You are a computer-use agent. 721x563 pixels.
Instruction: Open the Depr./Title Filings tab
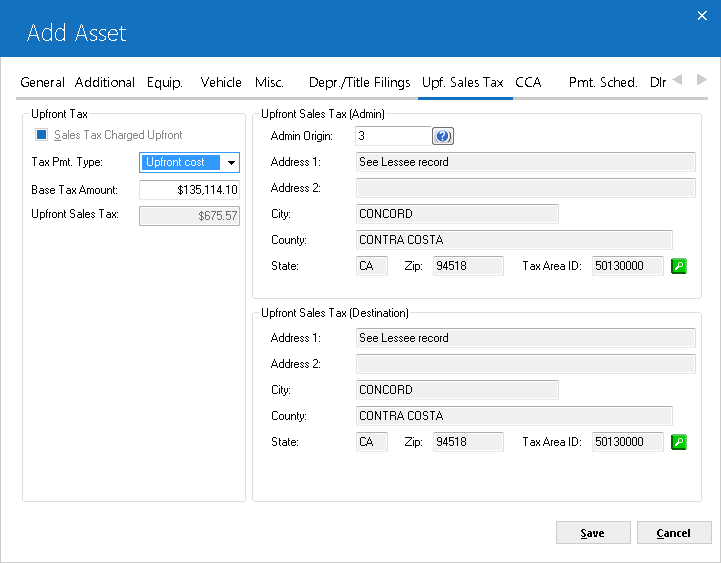click(x=359, y=82)
